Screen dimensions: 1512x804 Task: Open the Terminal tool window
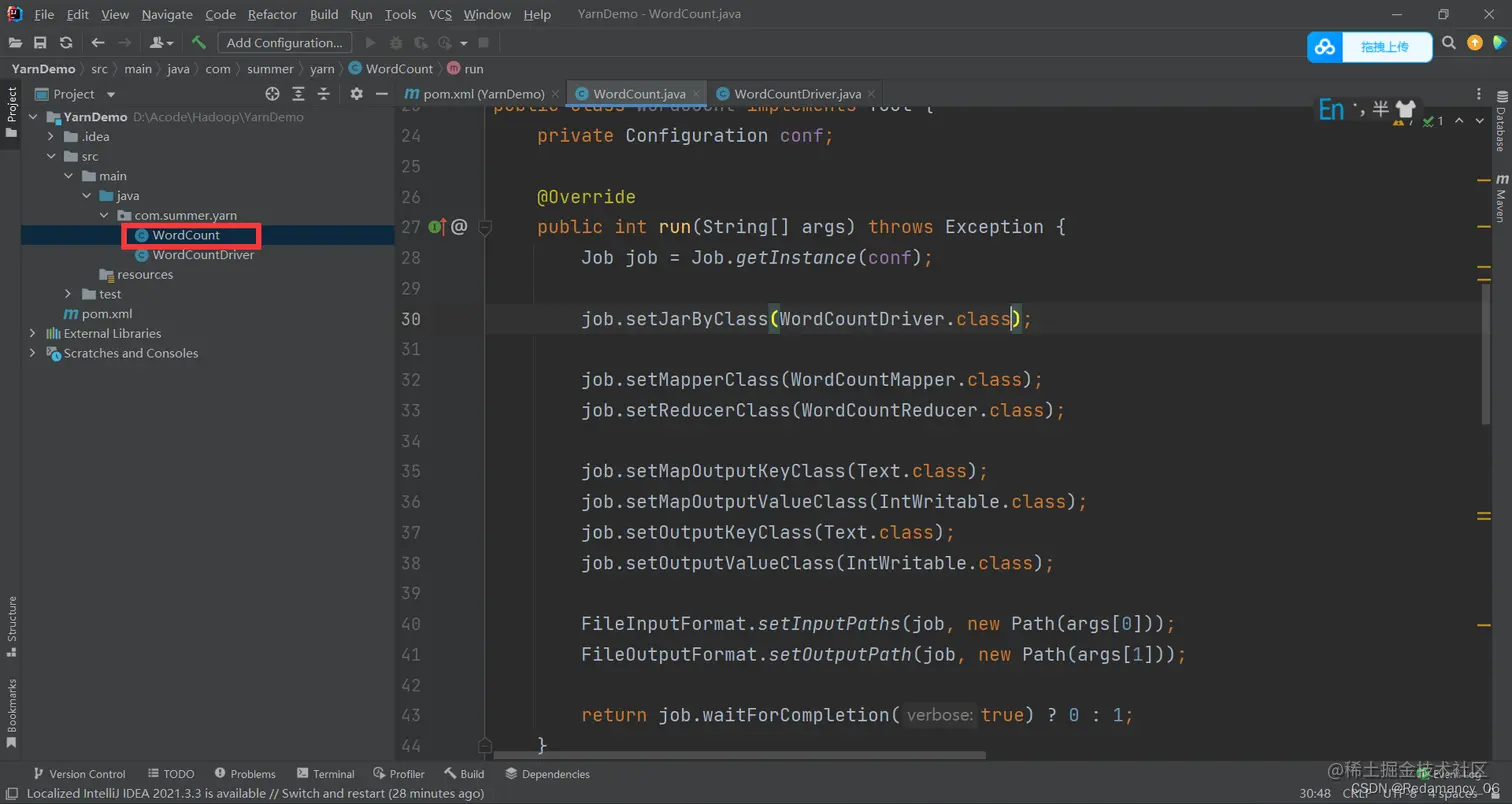point(325,774)
